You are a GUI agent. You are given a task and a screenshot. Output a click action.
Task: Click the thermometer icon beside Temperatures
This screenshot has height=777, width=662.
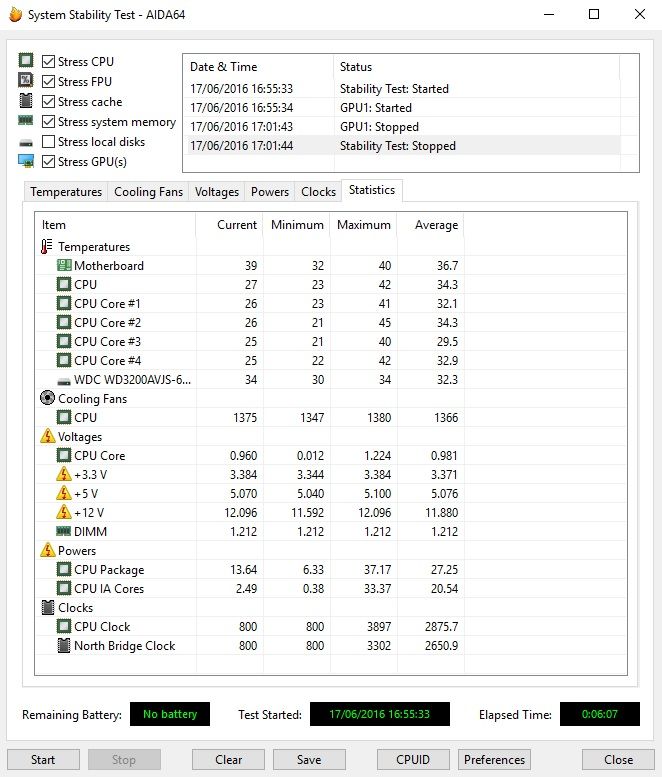click(x=47, y=247)
